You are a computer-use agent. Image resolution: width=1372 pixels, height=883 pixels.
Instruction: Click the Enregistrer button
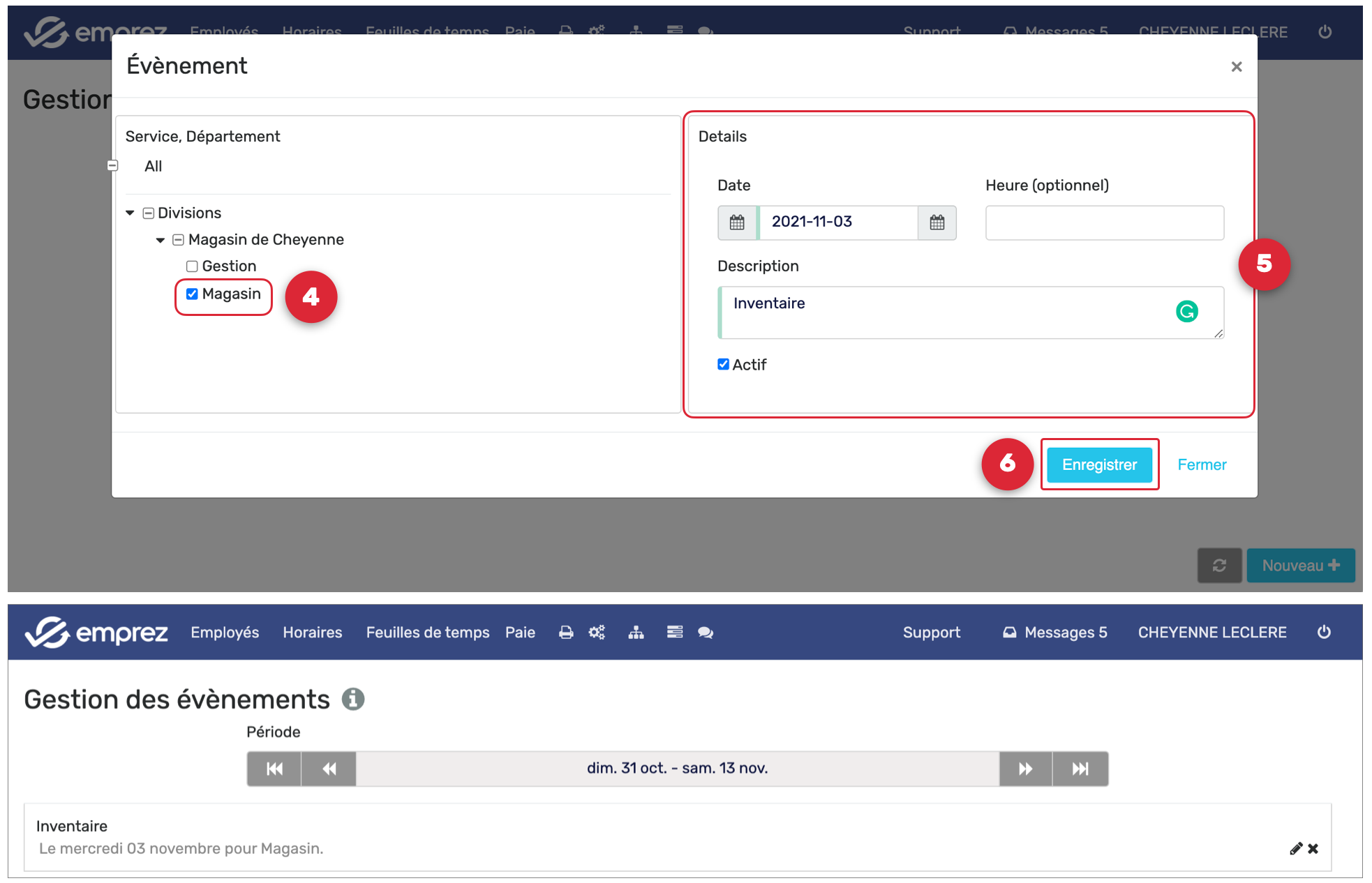pos(1099,465)
